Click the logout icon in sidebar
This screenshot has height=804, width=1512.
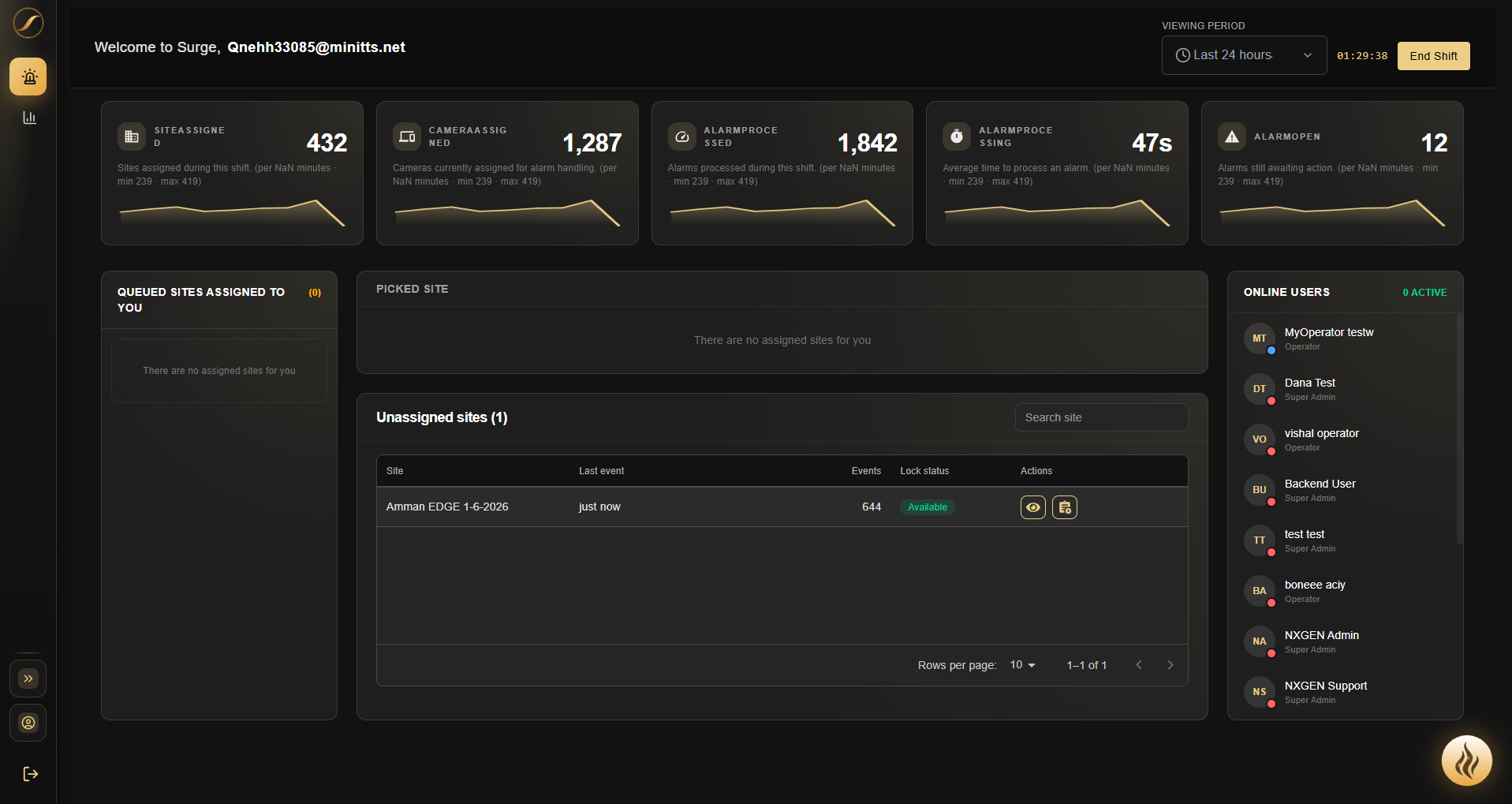coord(30,774)
